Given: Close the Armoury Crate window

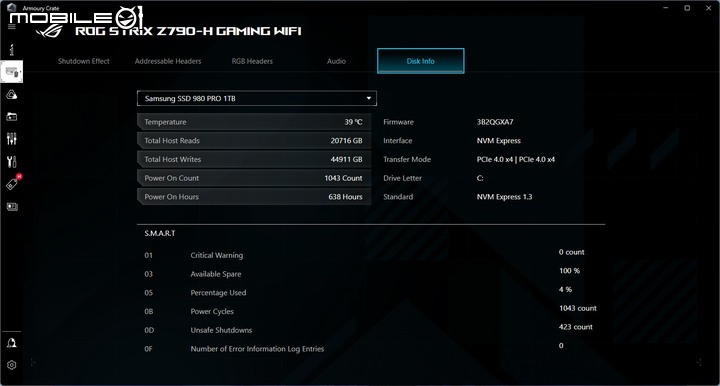Looking at the screenshot, I should point(709,8).
